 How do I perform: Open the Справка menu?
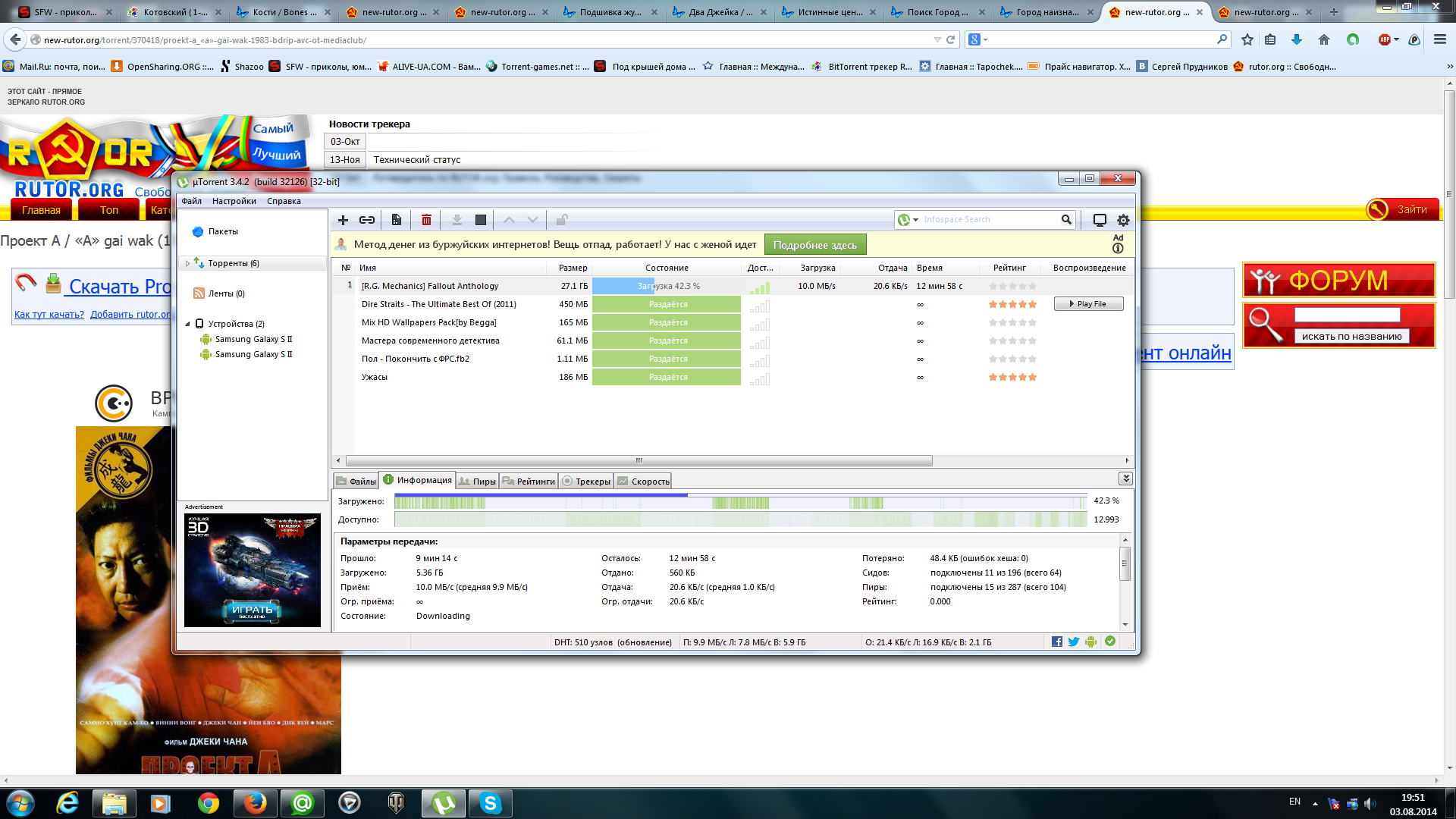pos(284,201)
